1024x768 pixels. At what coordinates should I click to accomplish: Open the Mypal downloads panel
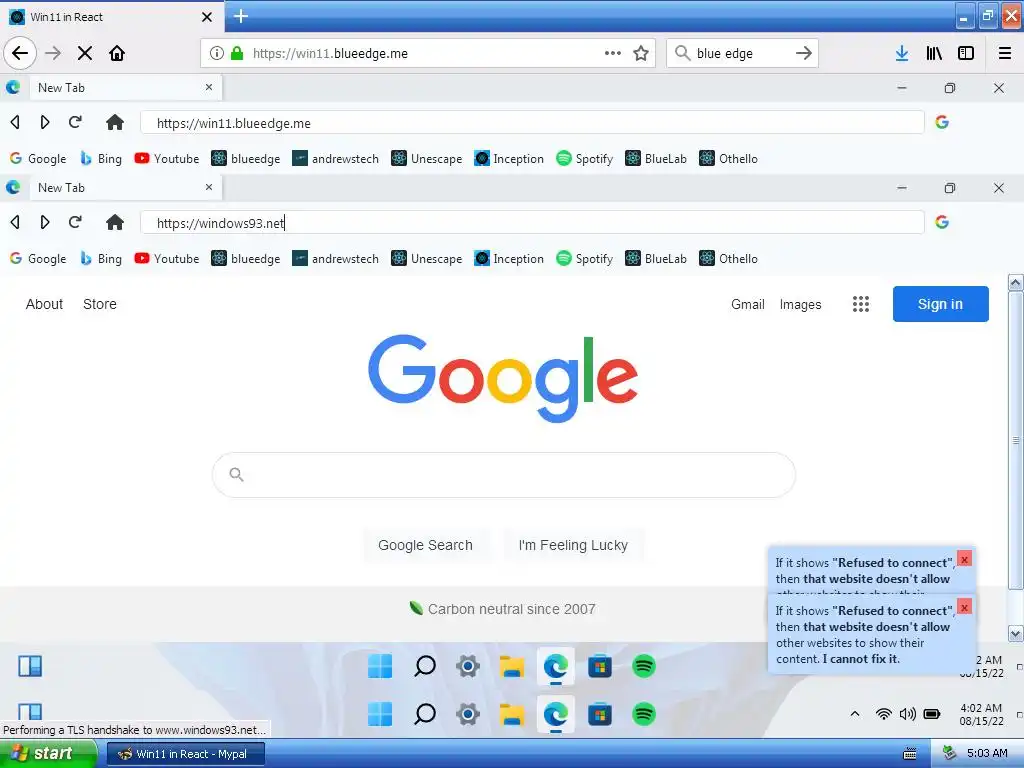coord(902,53)
